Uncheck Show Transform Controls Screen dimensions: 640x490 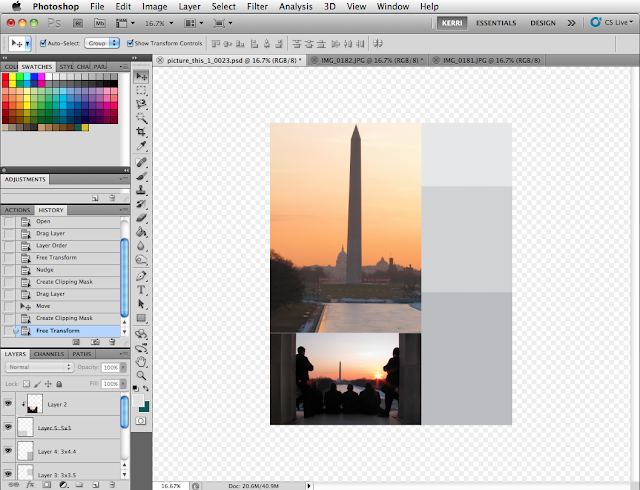coord(131,43)
